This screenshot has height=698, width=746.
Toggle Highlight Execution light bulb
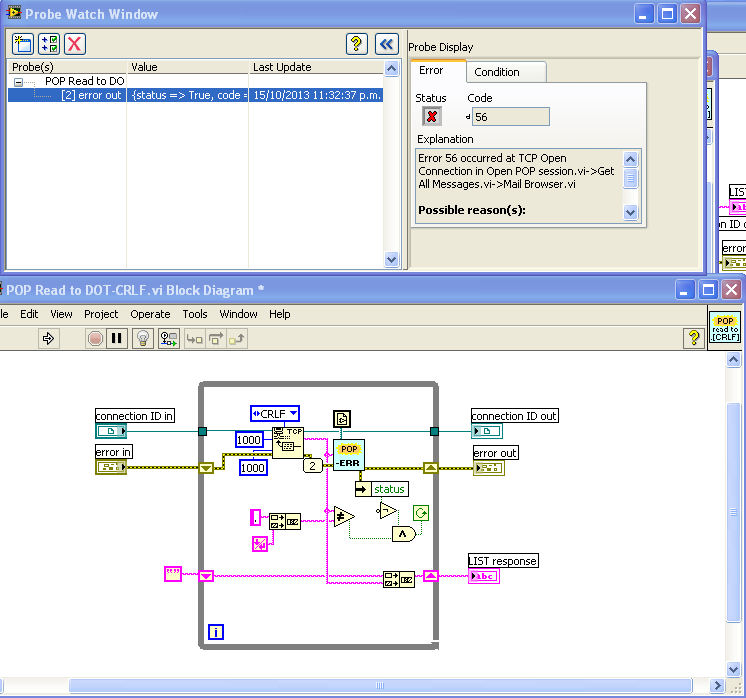point(142,338)
